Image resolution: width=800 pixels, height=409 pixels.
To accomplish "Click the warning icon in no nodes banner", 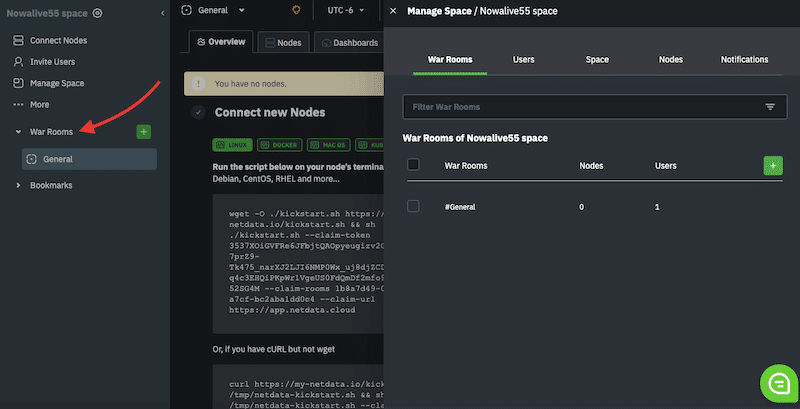I will 198,84.
